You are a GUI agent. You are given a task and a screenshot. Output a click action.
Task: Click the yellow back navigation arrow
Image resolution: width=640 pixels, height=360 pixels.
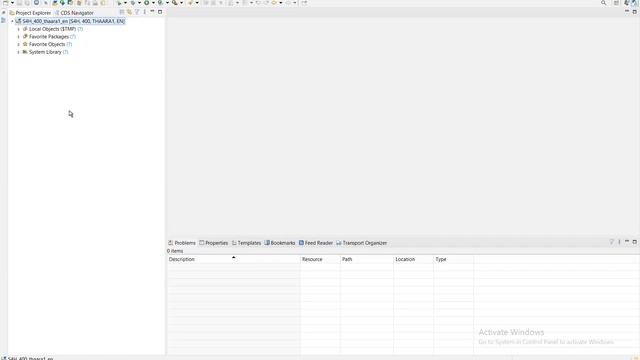click(x=274, y=3)
